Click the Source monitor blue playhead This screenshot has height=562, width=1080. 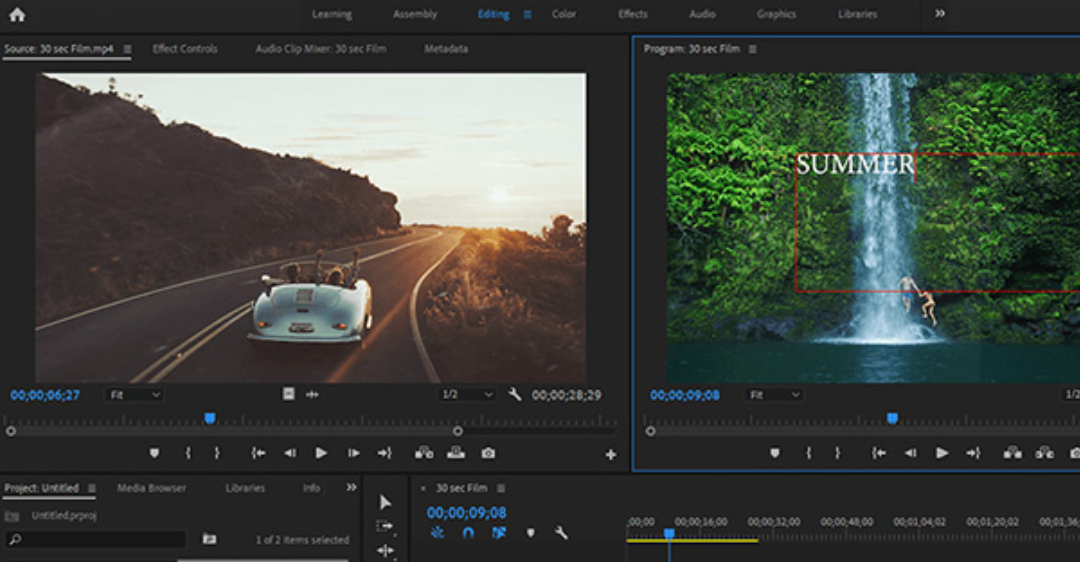pyautogui.click(x=210, y=418)
